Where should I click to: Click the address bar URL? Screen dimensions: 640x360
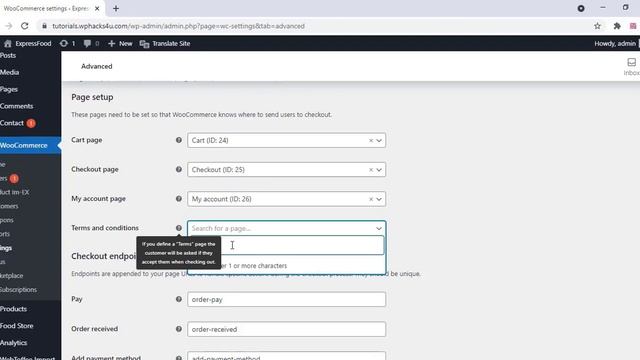[x=178, y=26]
